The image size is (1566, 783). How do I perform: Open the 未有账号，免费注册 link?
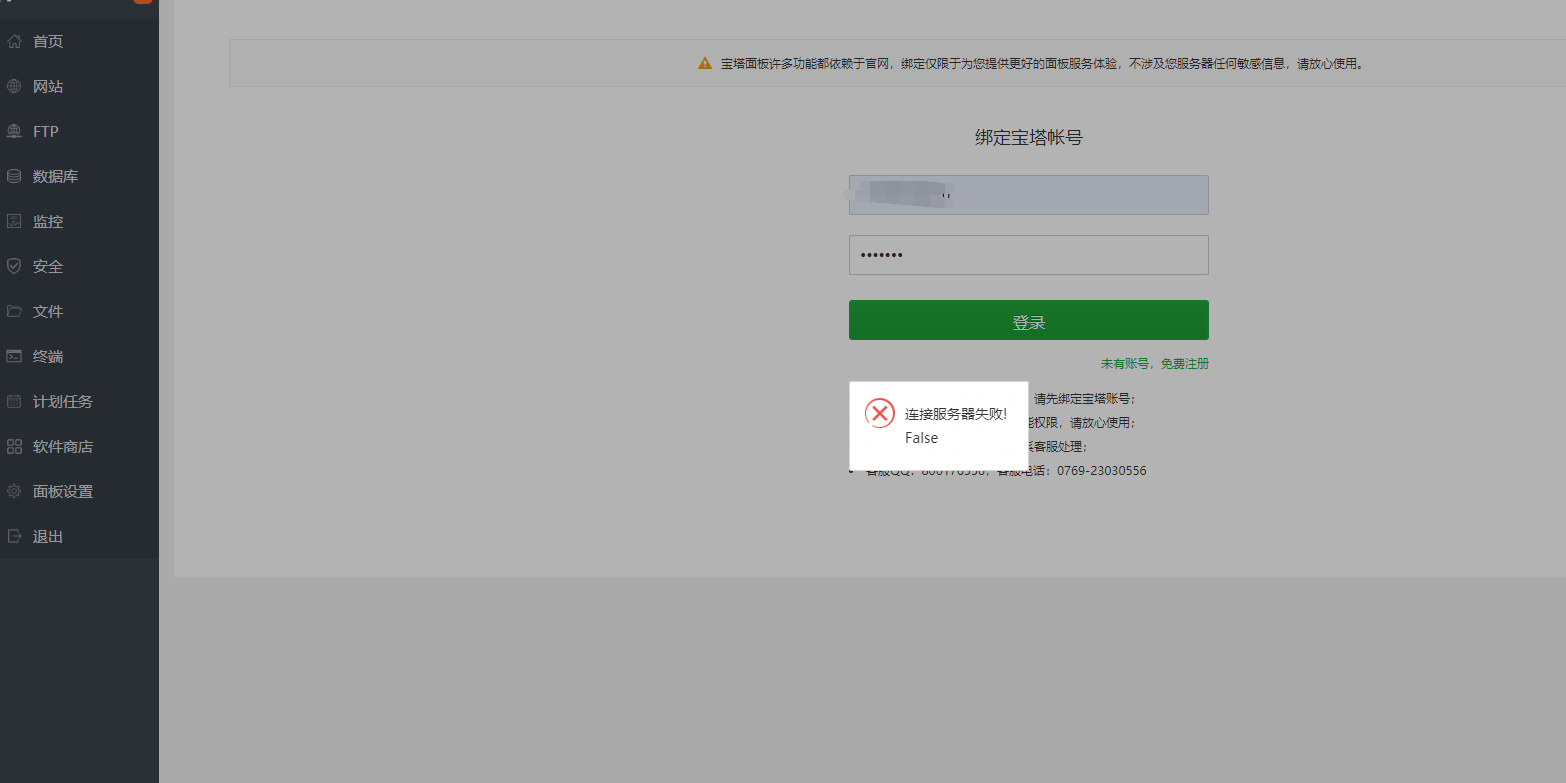1155,364
